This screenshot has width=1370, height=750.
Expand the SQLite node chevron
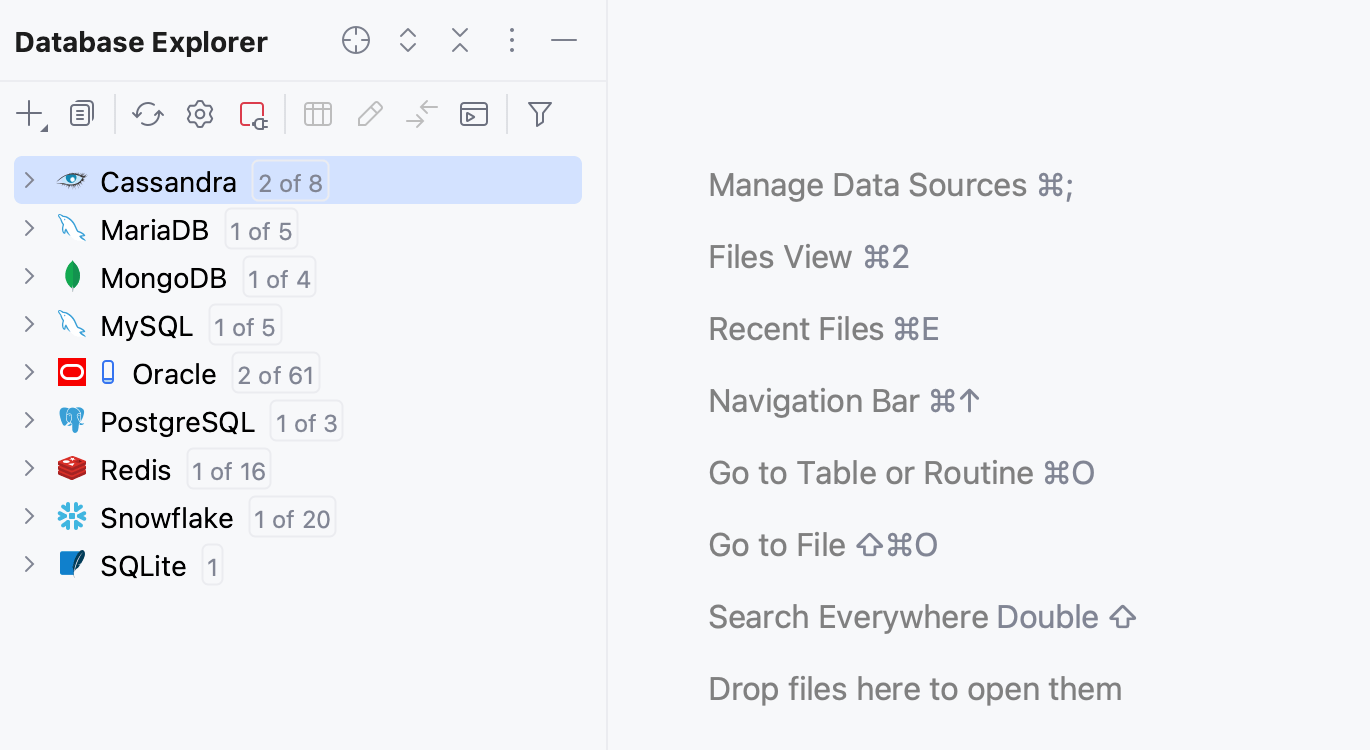[30, 565]
